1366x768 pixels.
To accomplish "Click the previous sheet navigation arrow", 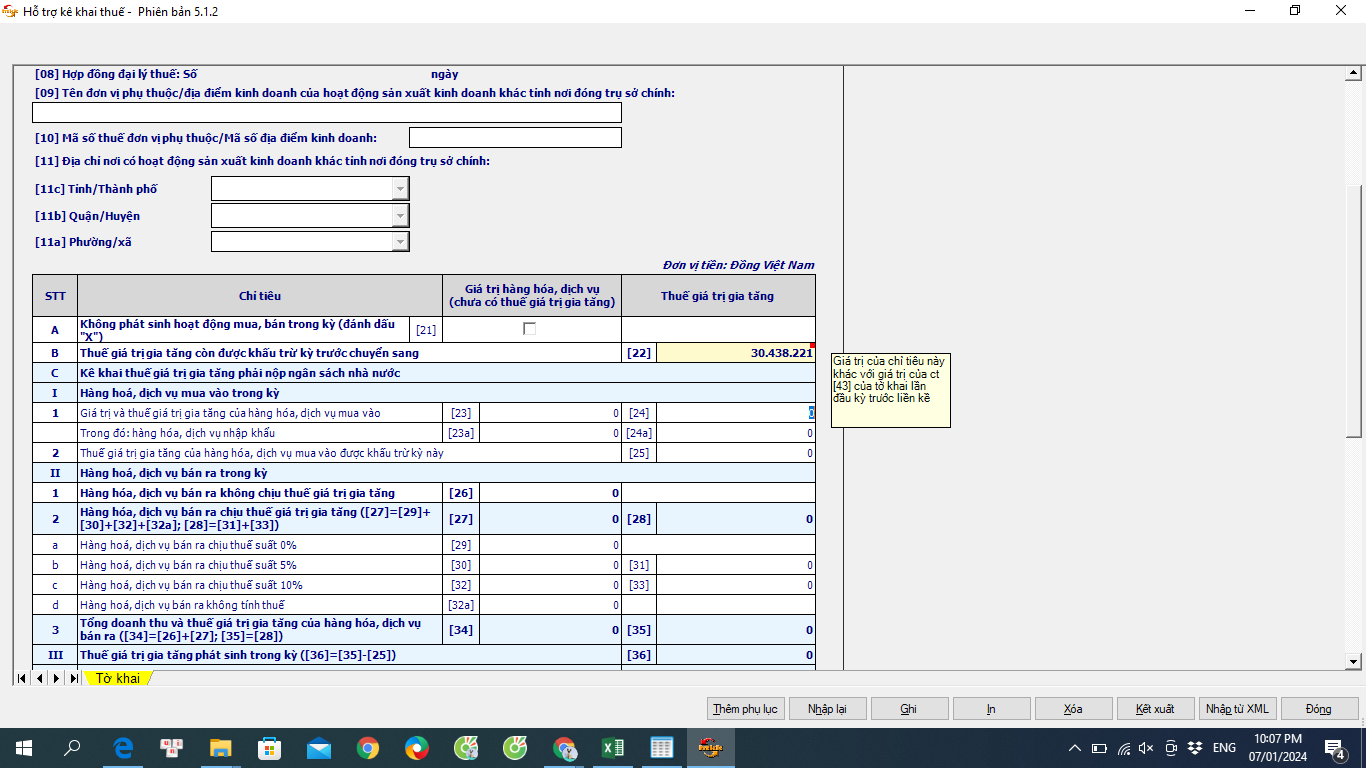I will pyautogui.click(x=40, y=678).
